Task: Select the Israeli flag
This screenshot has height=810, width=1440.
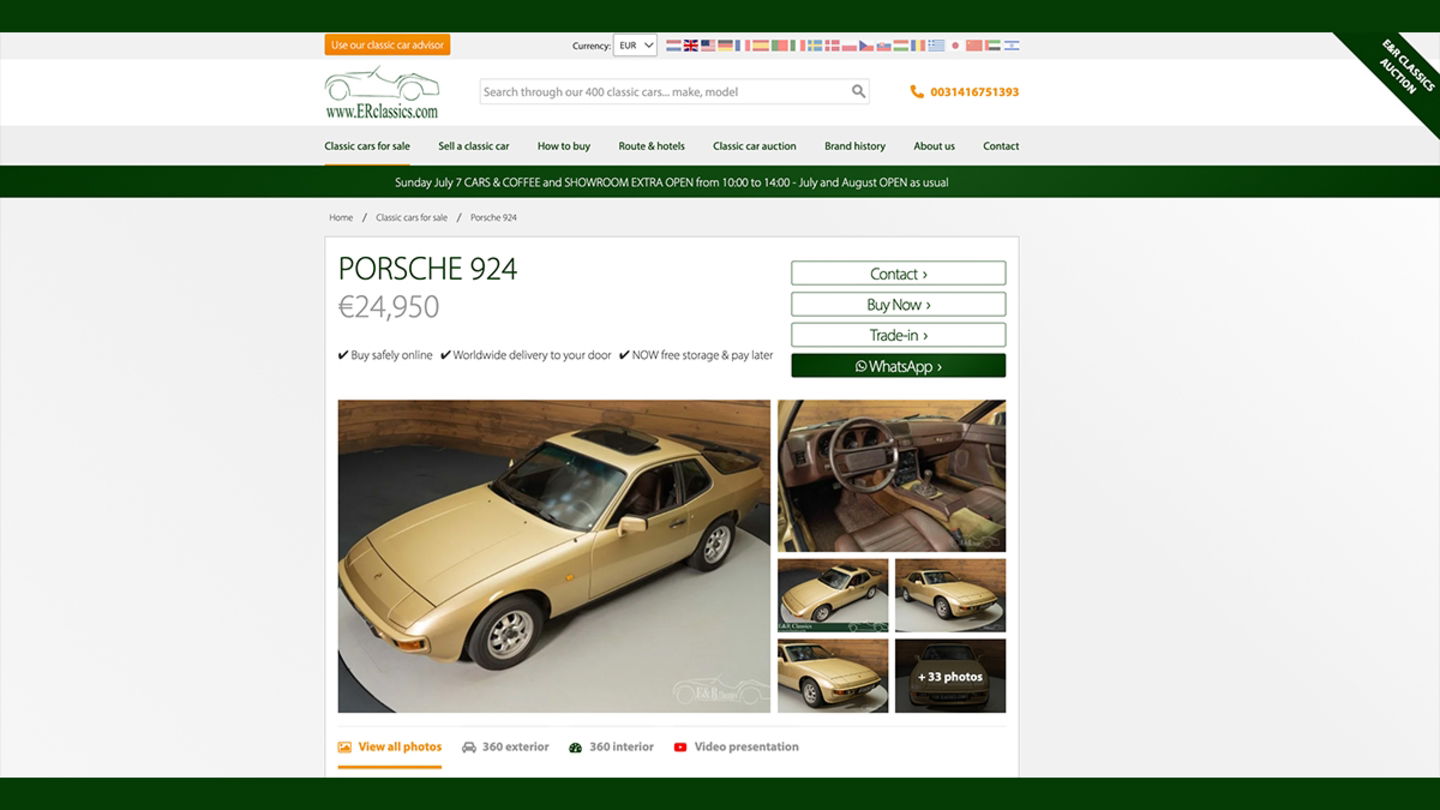Action: [x=1012, y=45]
